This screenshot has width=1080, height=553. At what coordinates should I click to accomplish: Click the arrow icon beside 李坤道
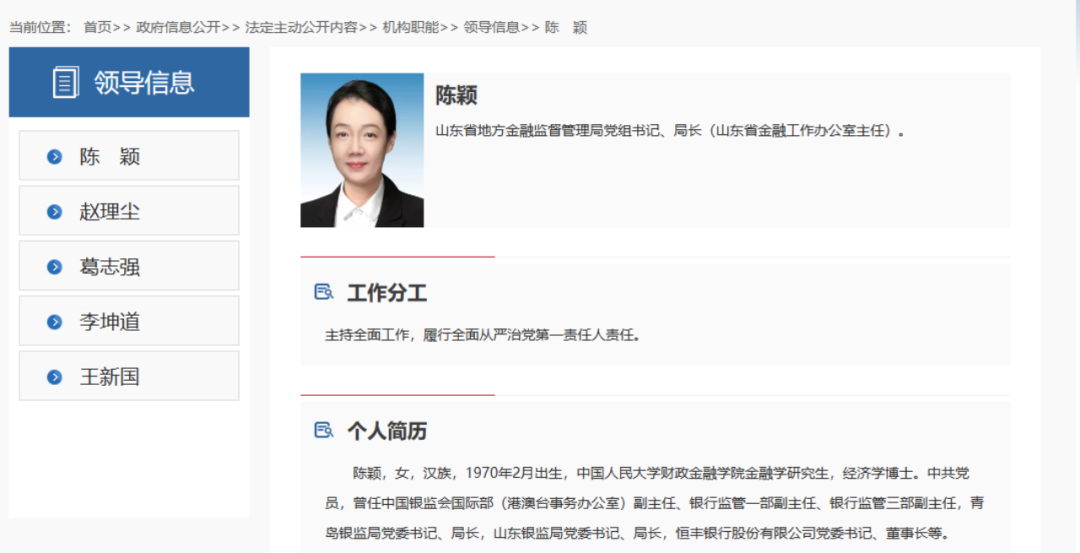click(55, 322)
